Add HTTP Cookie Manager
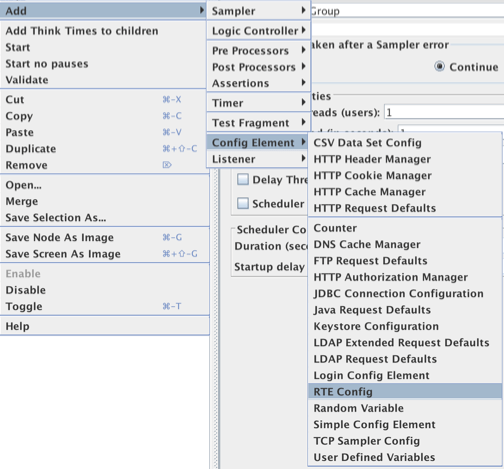The image size is (504, 469). [x=405, y=175]
